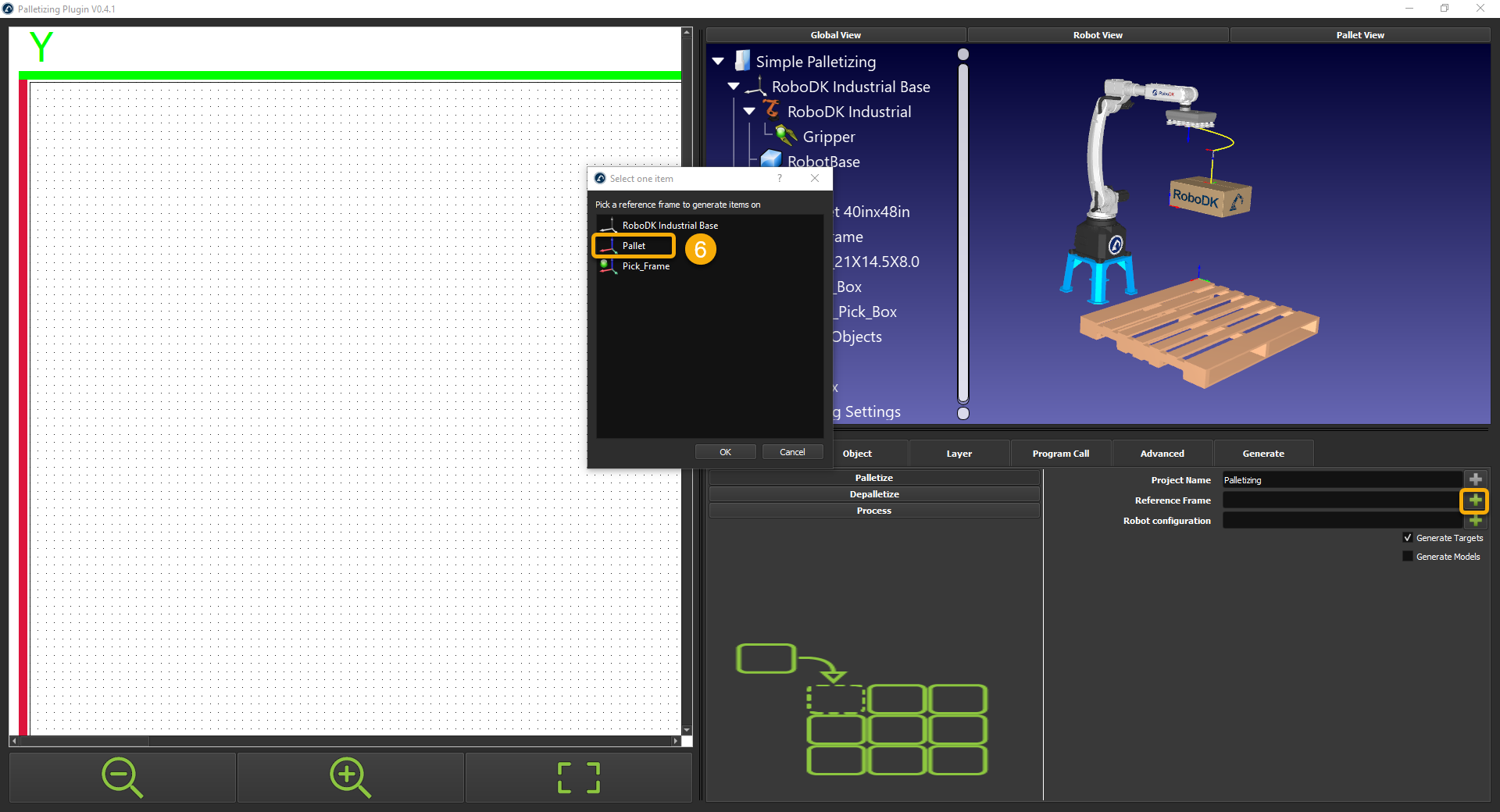Collapse the Simple Palletizing tree node
This screenshot has width=1500, height=812.
click(718, 62)
